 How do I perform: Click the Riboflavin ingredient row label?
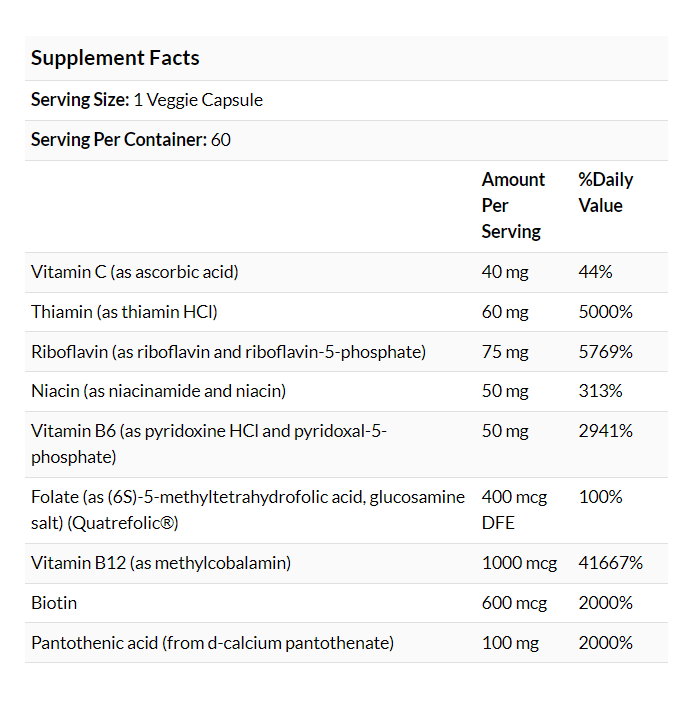[228, 352]
